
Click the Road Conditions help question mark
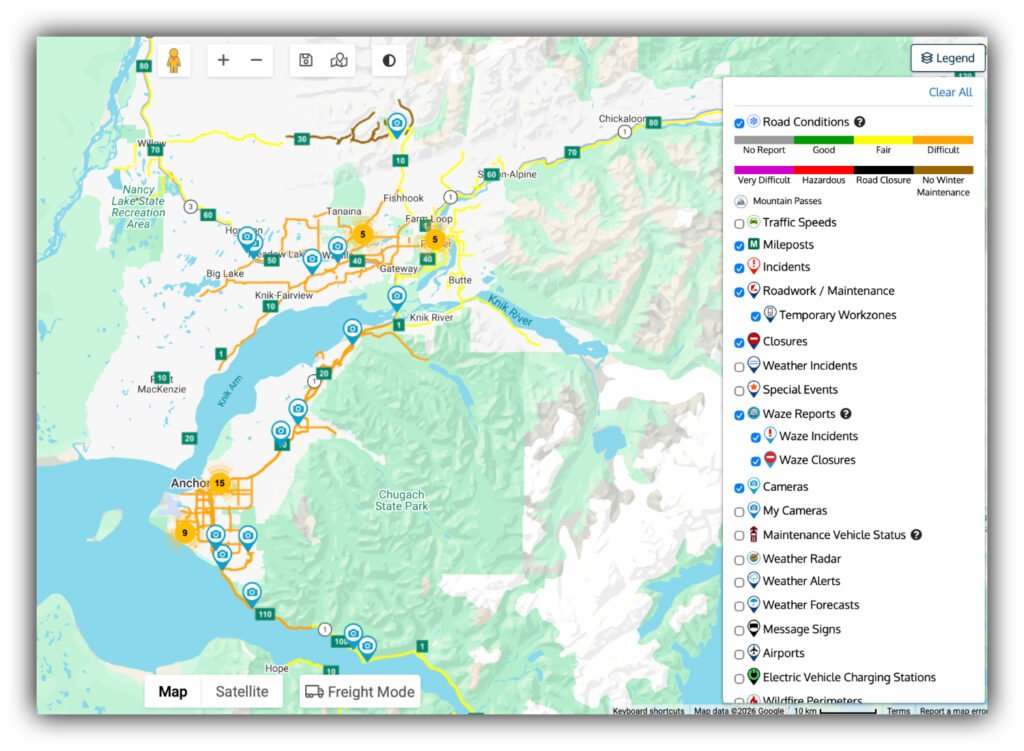(x=859, y=122)
